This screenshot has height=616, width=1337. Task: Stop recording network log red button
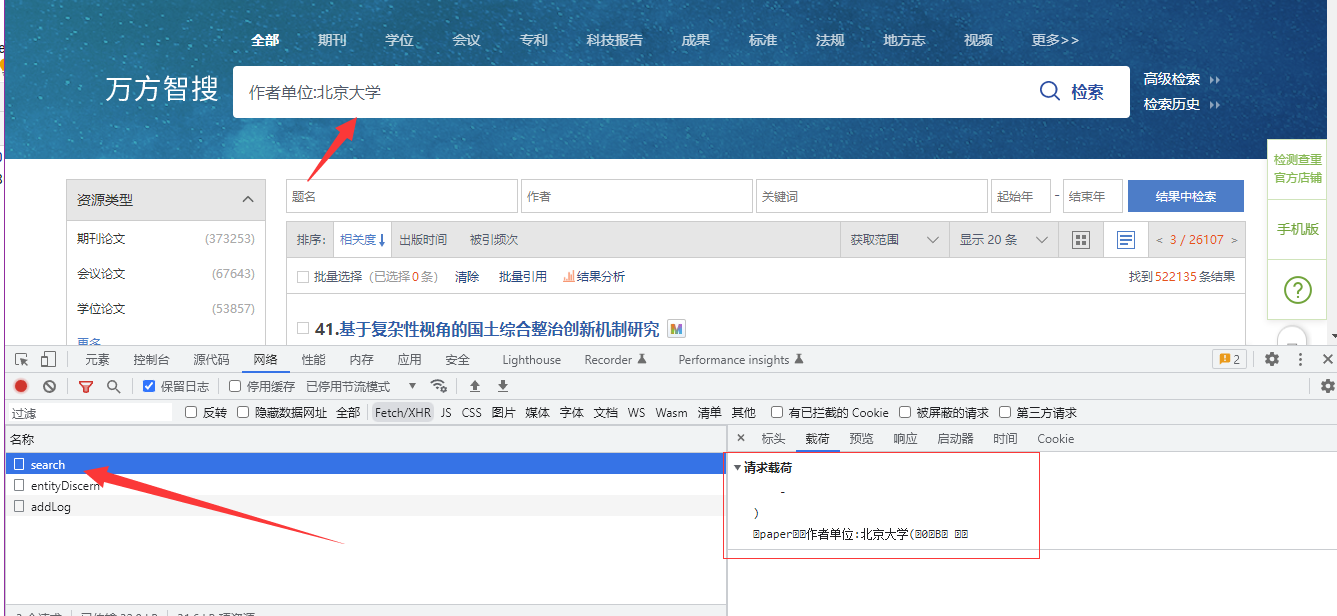point(21,386)
